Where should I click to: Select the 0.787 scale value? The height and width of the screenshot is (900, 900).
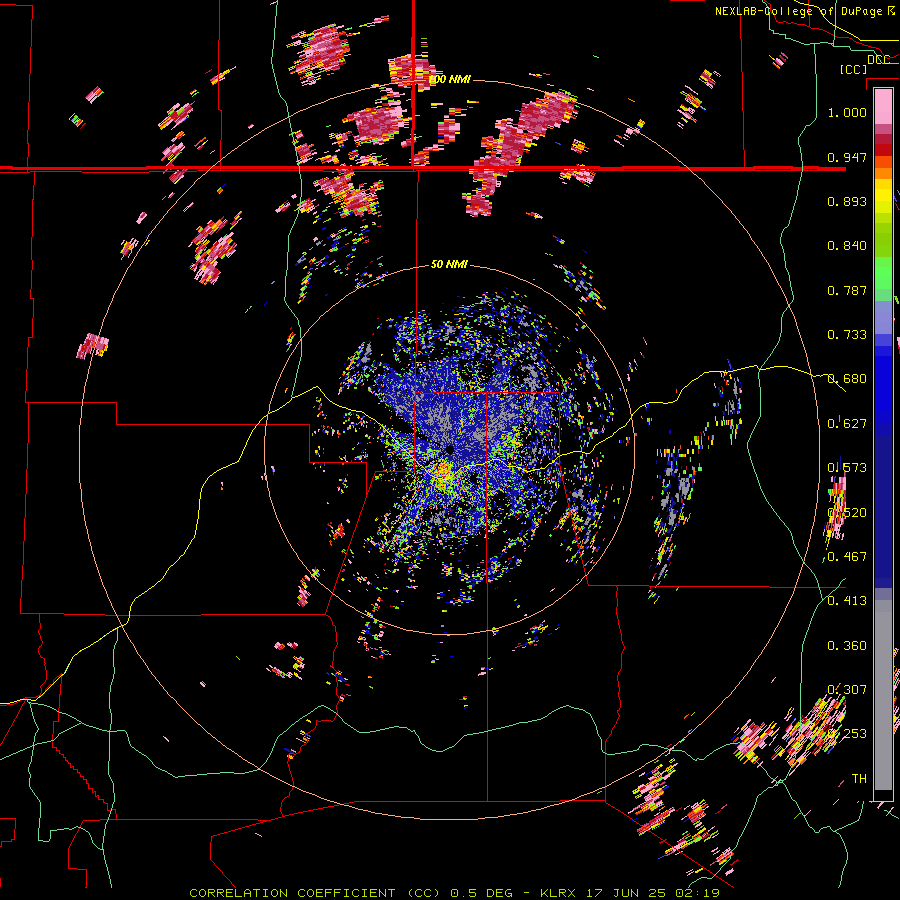(x=847, y=290)
